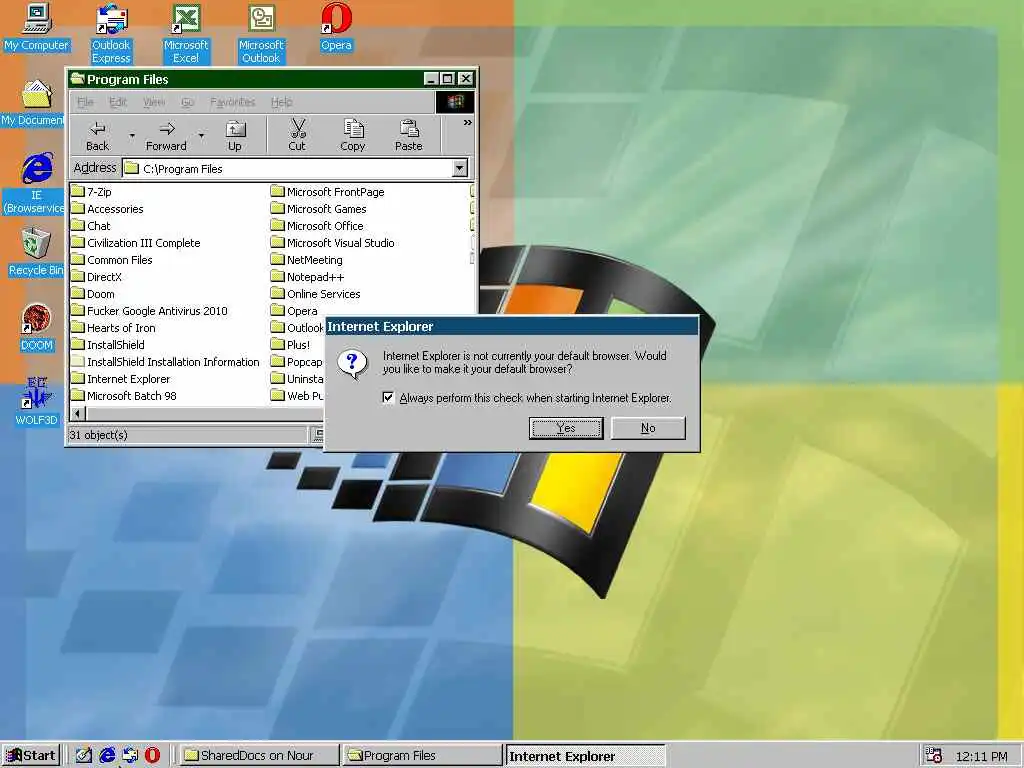Launch Internet Explorer from quick launch
The height and width of the screenshot is (768, 1024).
click(107, 756)
